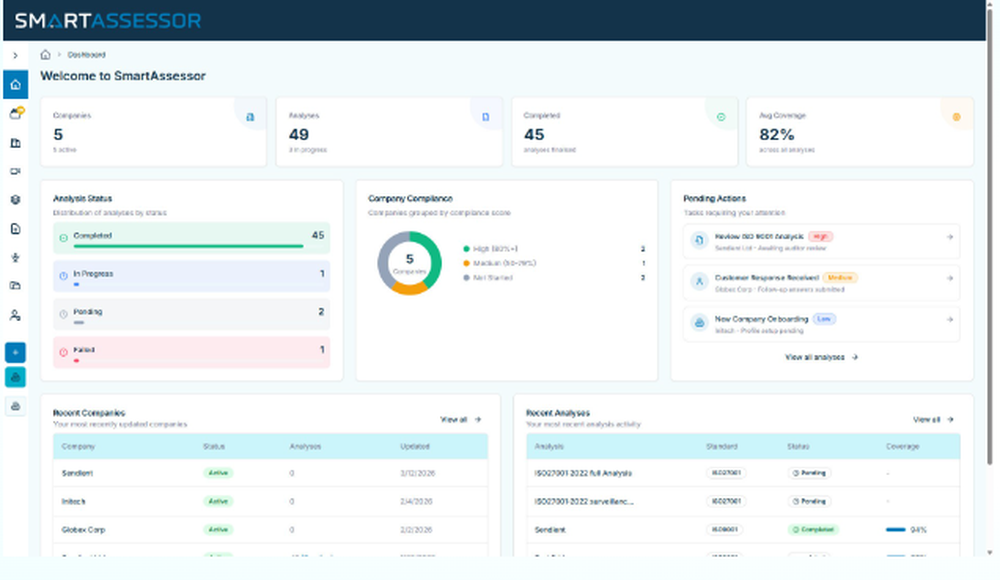The height and width of the screenshot is (580, 1000).
Task: Click the building icon on the Companies card
Action: point(250,115)
